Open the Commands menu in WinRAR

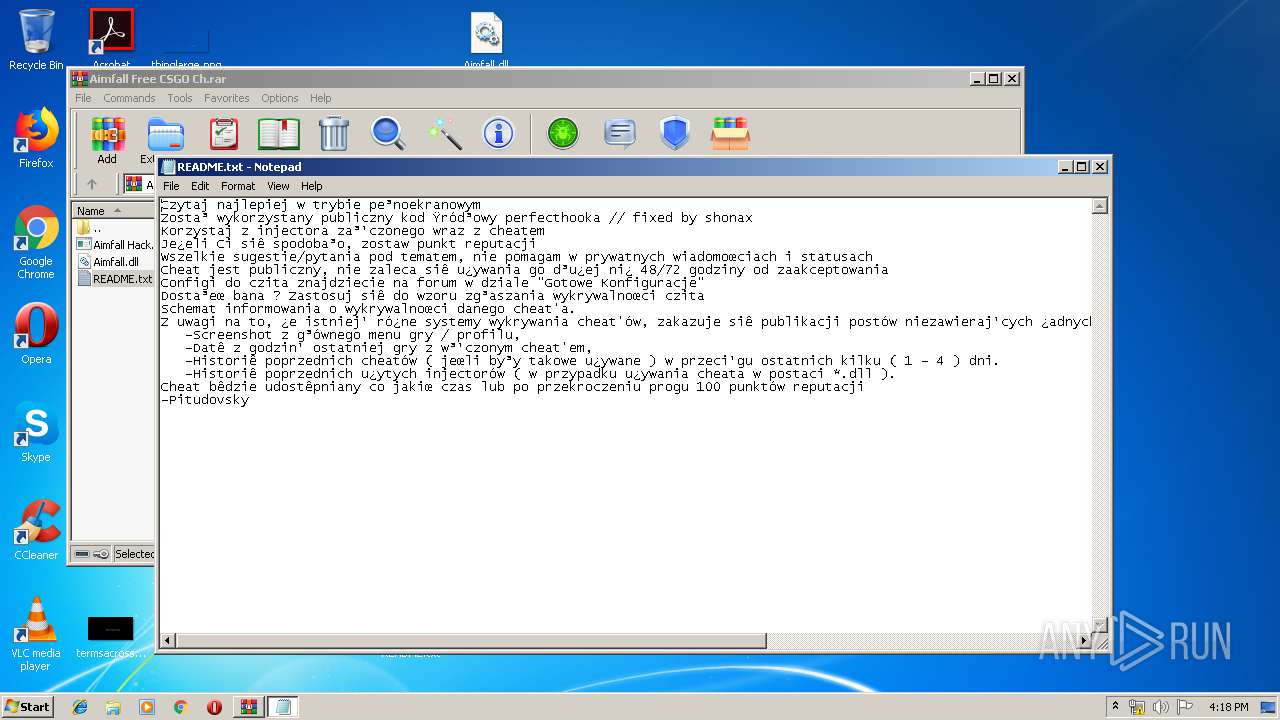point(129,98)
